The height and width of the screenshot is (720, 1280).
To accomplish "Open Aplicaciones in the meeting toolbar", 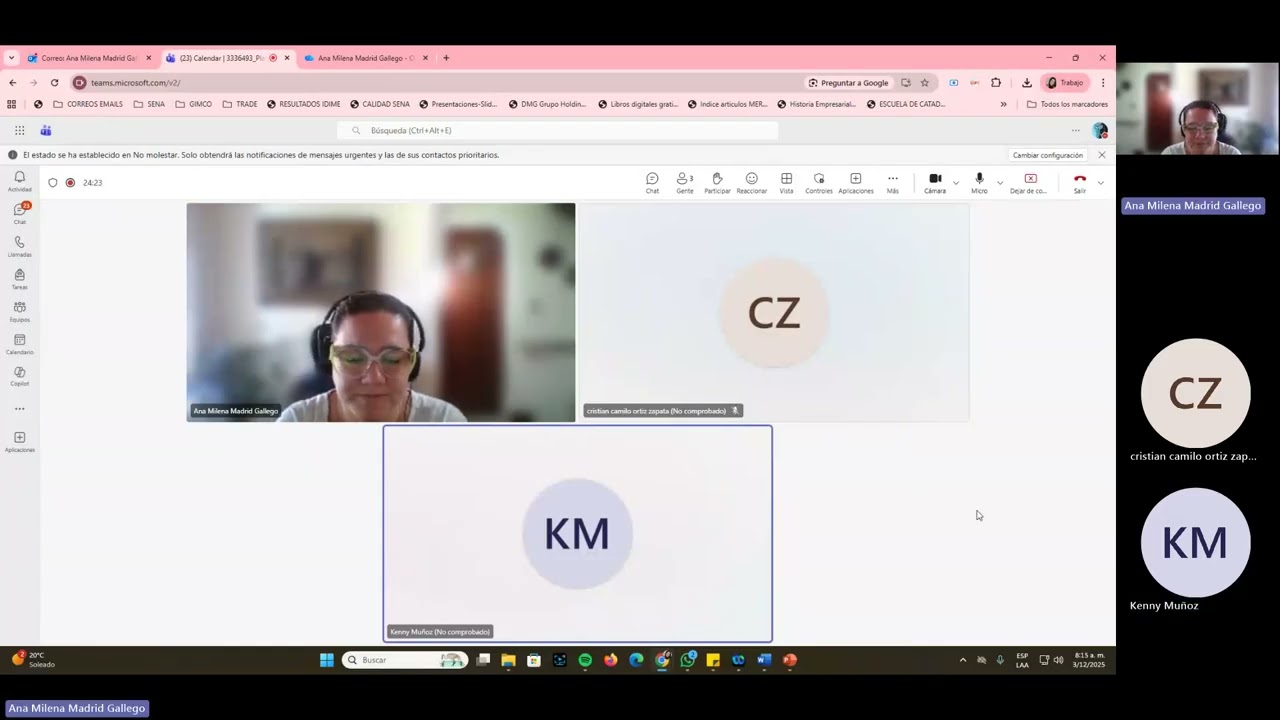I will coord(856,183).
